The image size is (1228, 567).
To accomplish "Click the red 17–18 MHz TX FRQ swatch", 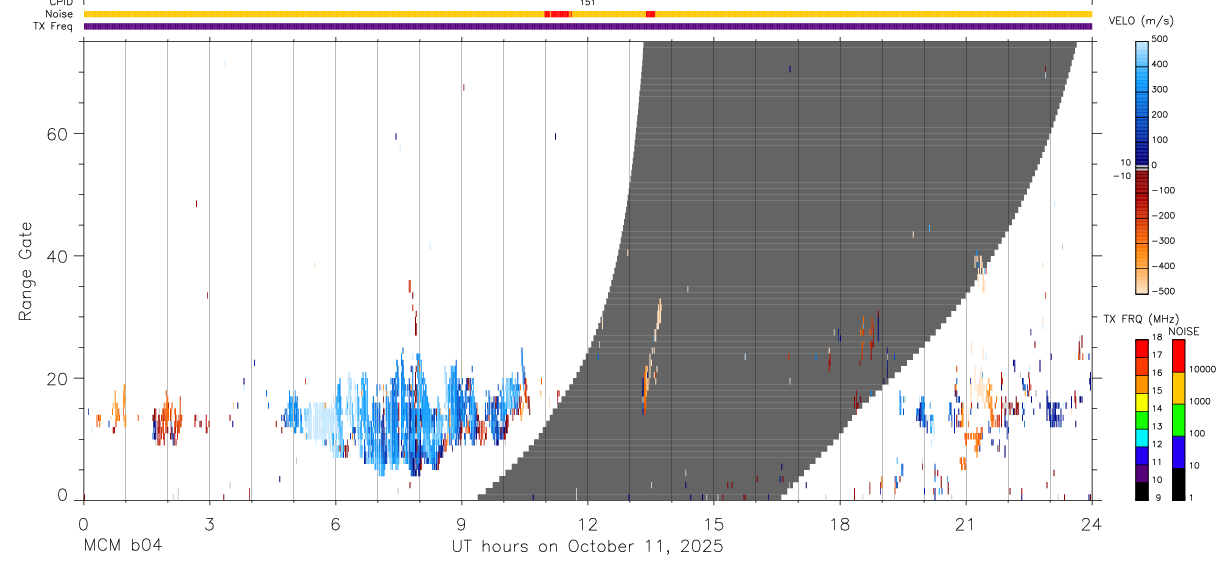I will pos(1142,347).
